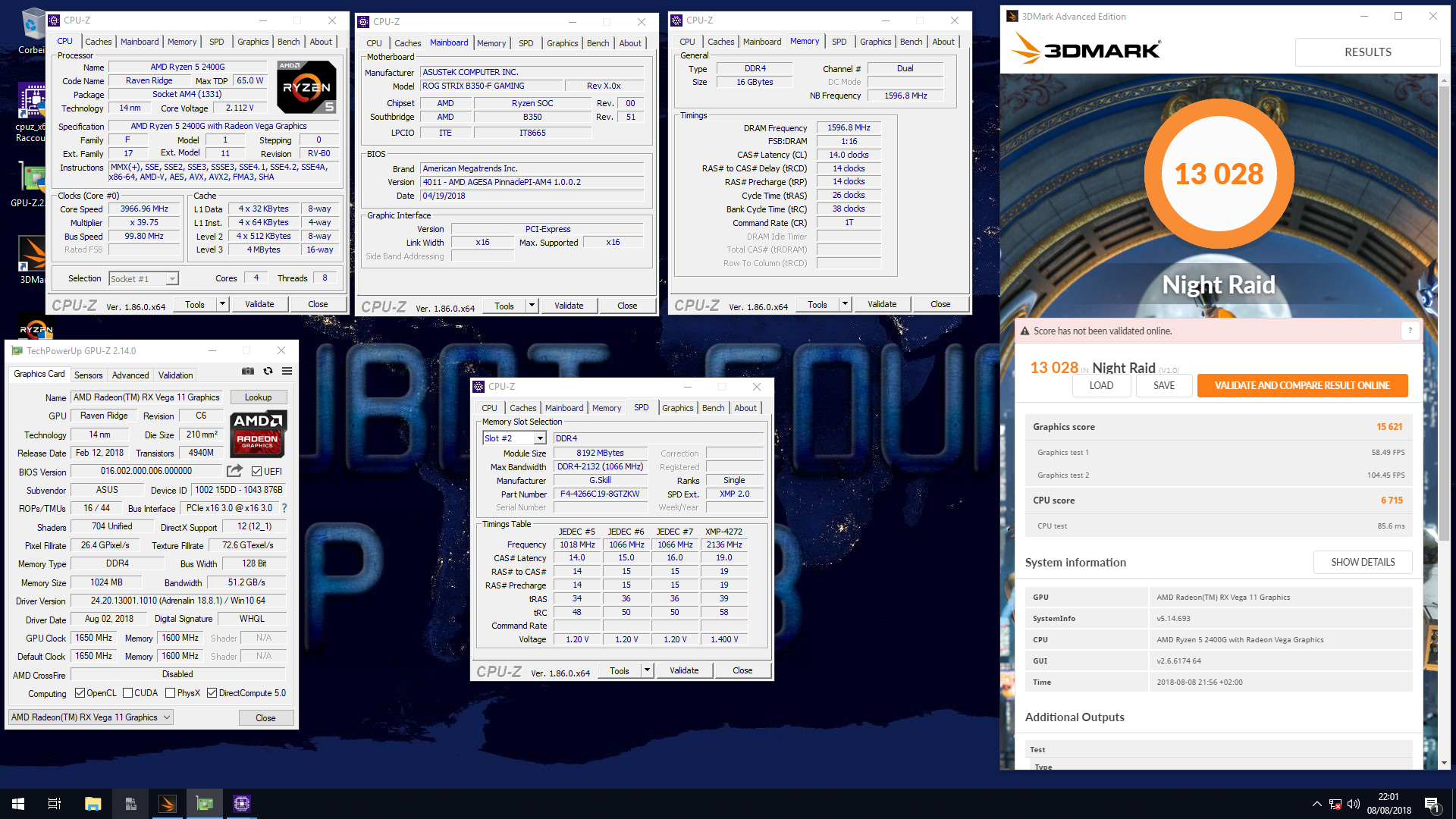Screen dimensions: 1456x819
Task: Click the SAVE button in 3DMark
Action: [1164, 385]
